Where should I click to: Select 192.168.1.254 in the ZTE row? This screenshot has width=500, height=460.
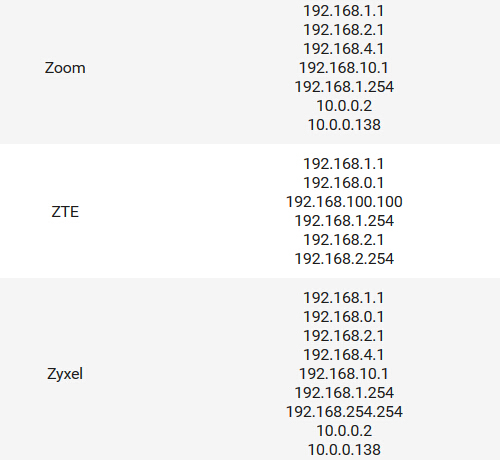(344, 221)
